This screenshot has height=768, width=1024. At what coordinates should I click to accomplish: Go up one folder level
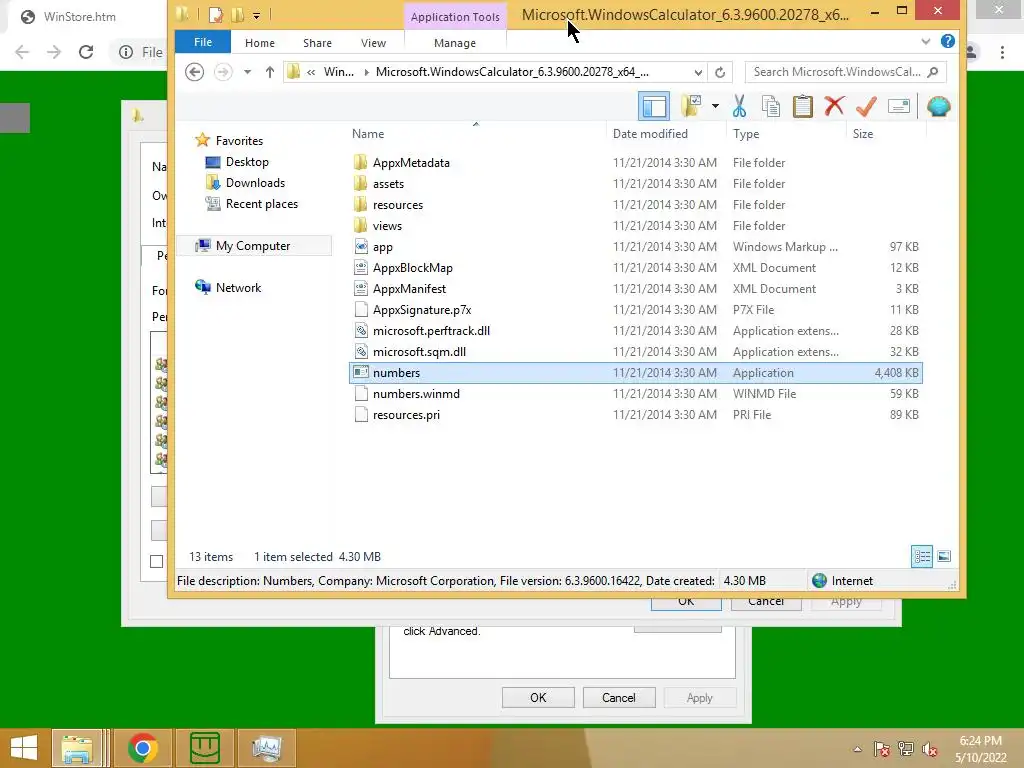point(270,72)
